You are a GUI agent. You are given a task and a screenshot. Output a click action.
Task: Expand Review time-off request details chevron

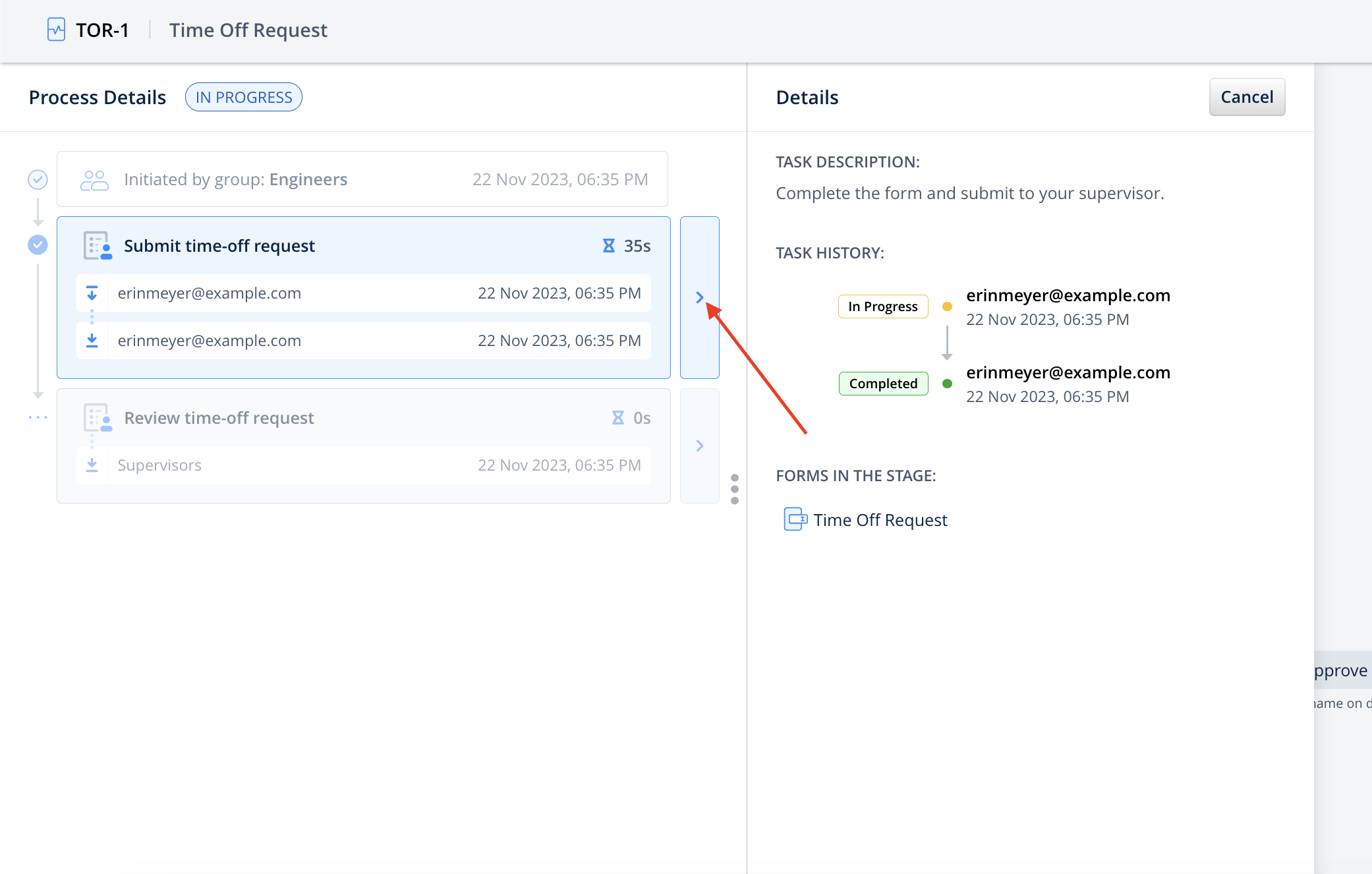700,446
